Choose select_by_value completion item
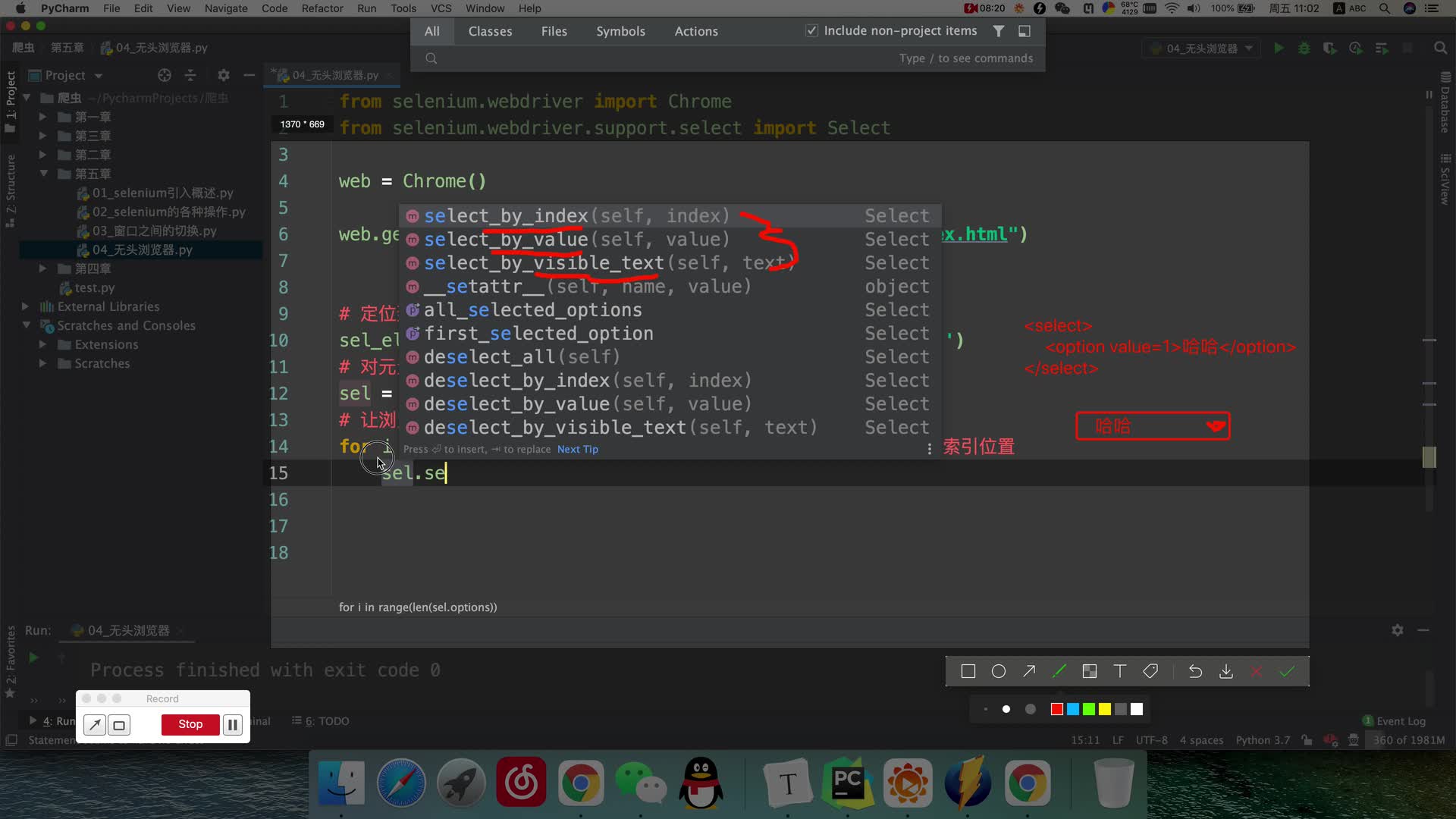The height and width of the screenshot is (819, 1456). pyautogui.click(x=670, y=240)
